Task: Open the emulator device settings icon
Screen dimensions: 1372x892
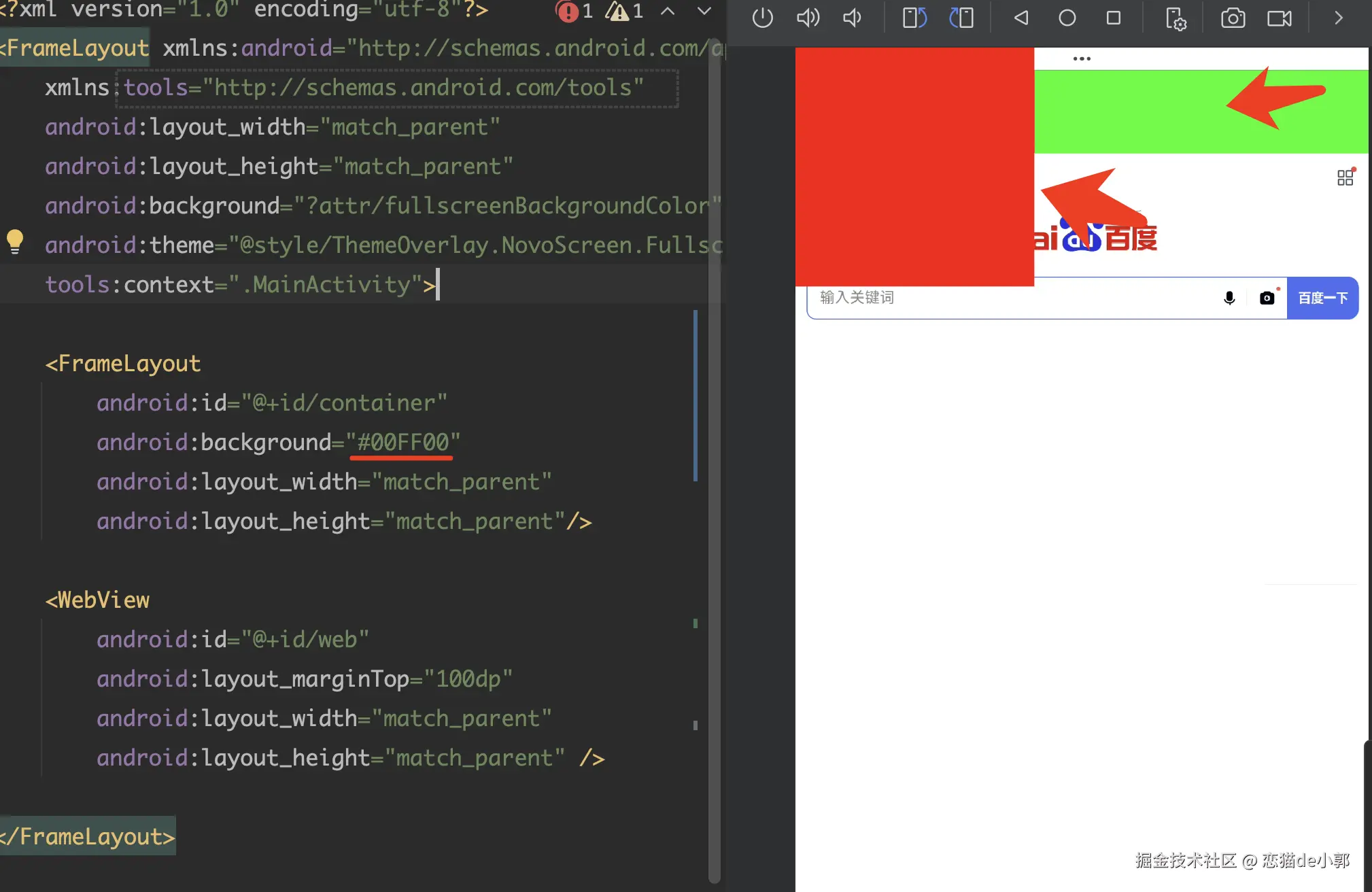Action: click(1176, 18)
